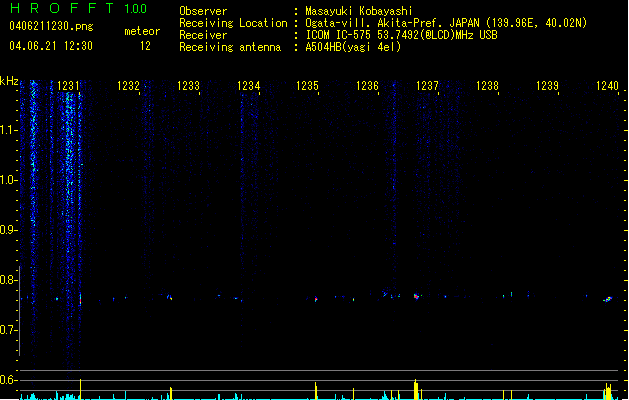Click the Ogata-vill. Akita-Pref. JAPAN location text

tap(446, 23)
